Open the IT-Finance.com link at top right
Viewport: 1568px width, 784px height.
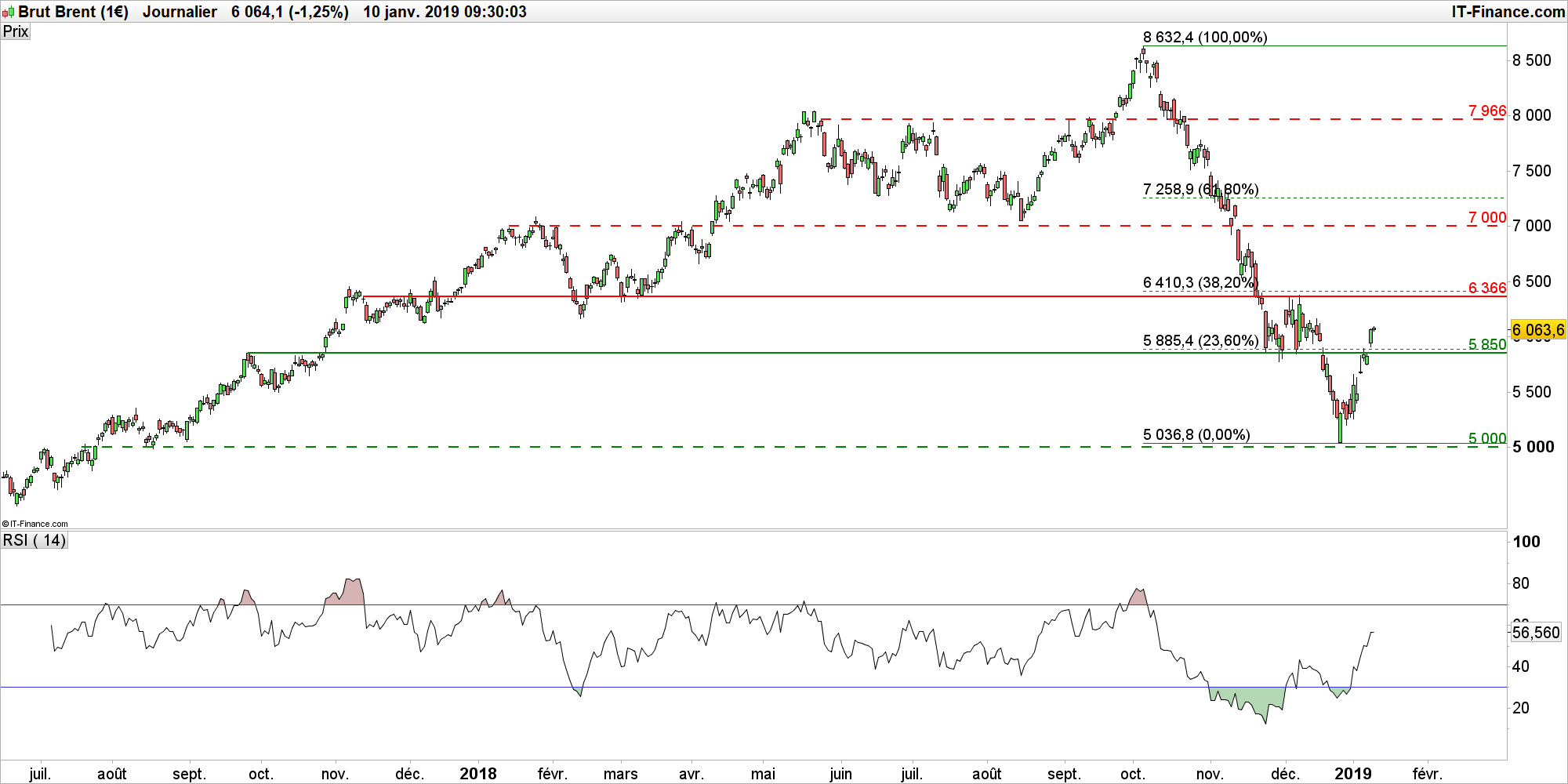click(1508, 12)
